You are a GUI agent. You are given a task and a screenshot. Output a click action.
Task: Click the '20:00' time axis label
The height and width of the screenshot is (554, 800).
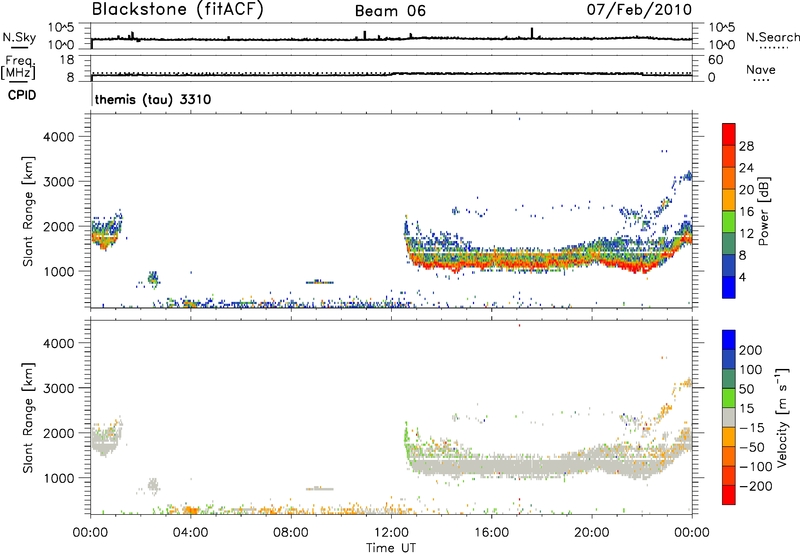pyautogui.click(x=591, y=533)
